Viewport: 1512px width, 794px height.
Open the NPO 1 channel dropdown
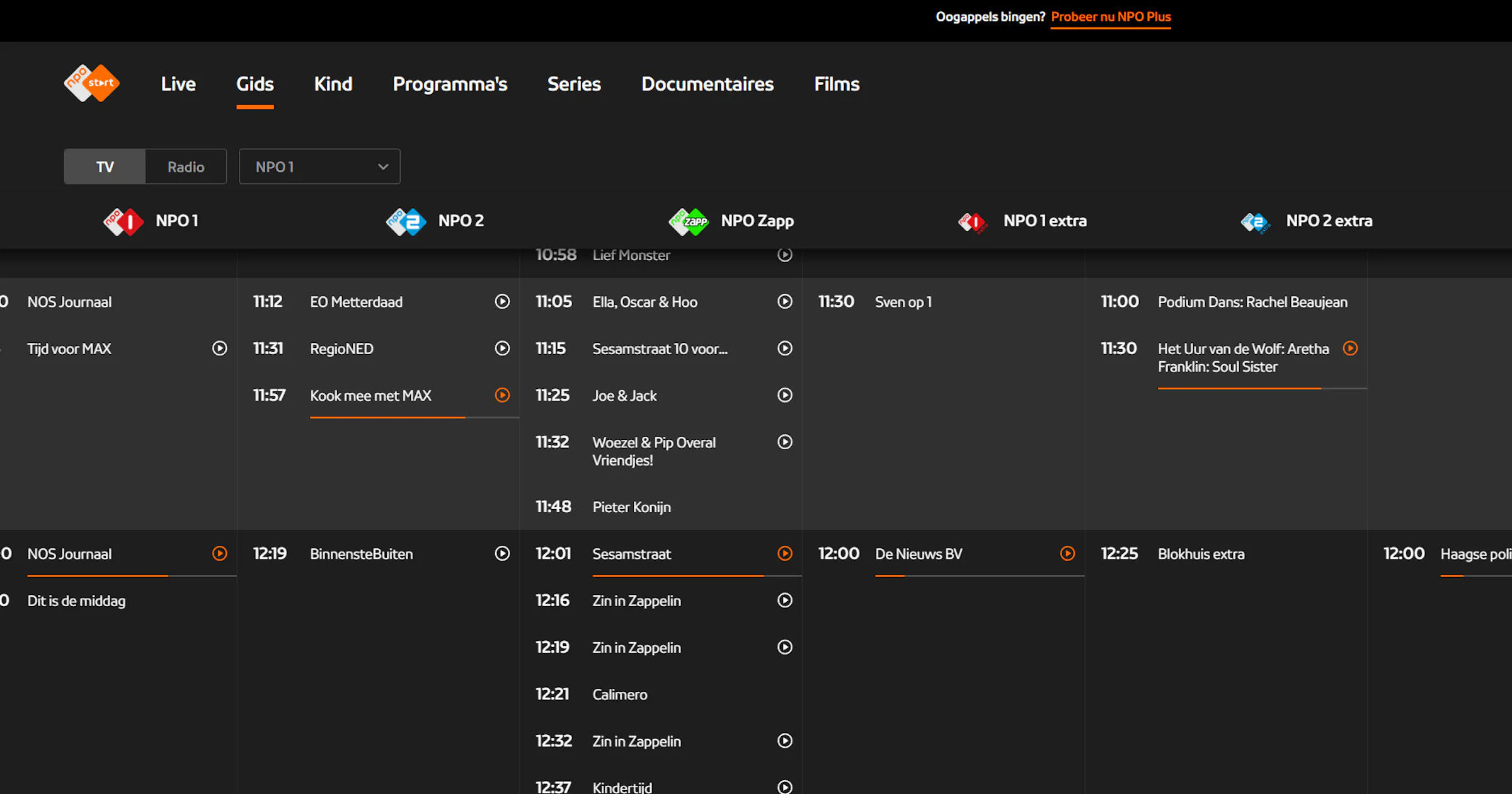319,167
